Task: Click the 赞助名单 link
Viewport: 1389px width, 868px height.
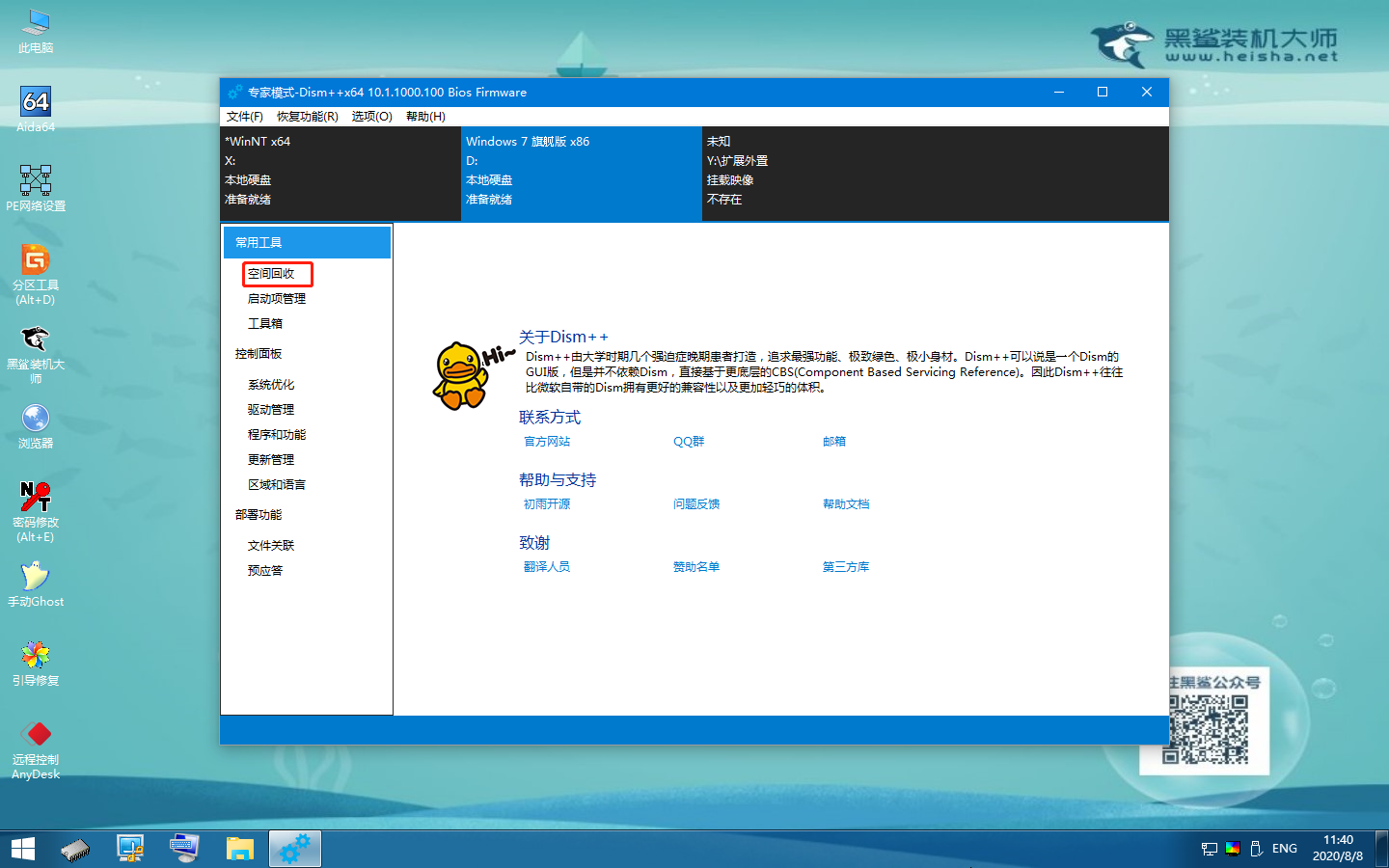Action: [x=696, y=567]
